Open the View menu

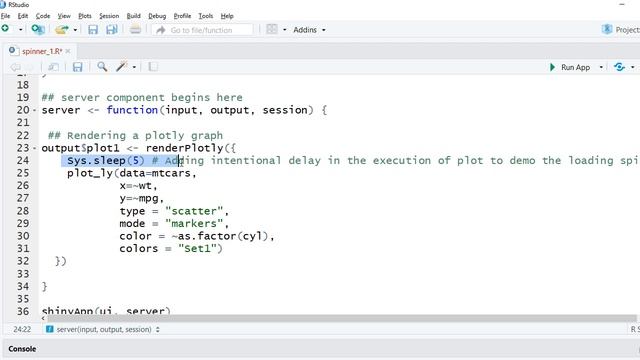64,16
